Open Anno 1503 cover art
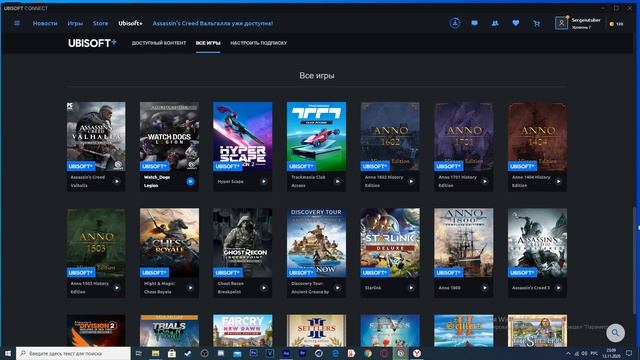Screen dimensions: 640x360 96,242
